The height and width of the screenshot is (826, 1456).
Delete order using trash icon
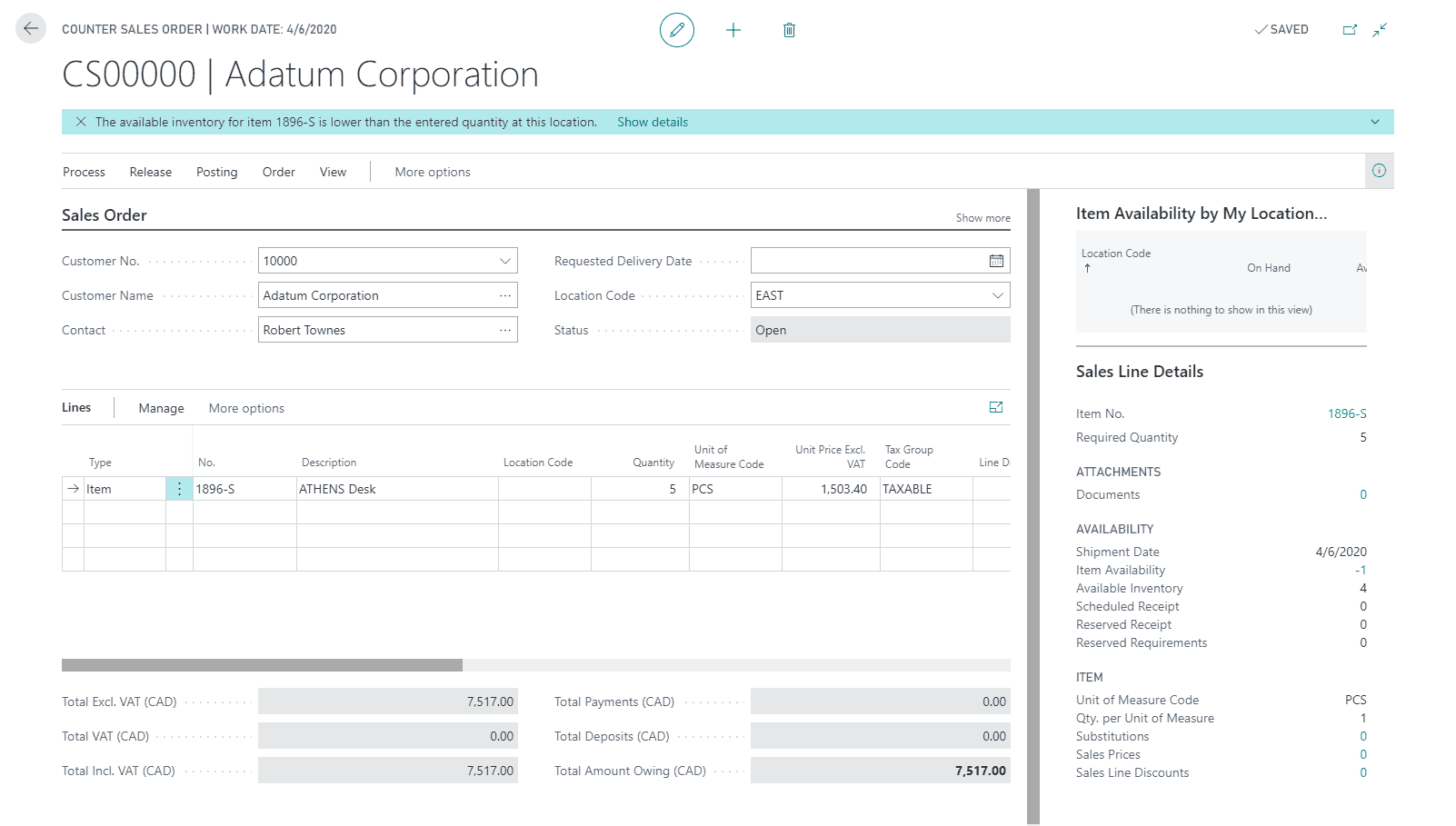(x=789, y=30)
